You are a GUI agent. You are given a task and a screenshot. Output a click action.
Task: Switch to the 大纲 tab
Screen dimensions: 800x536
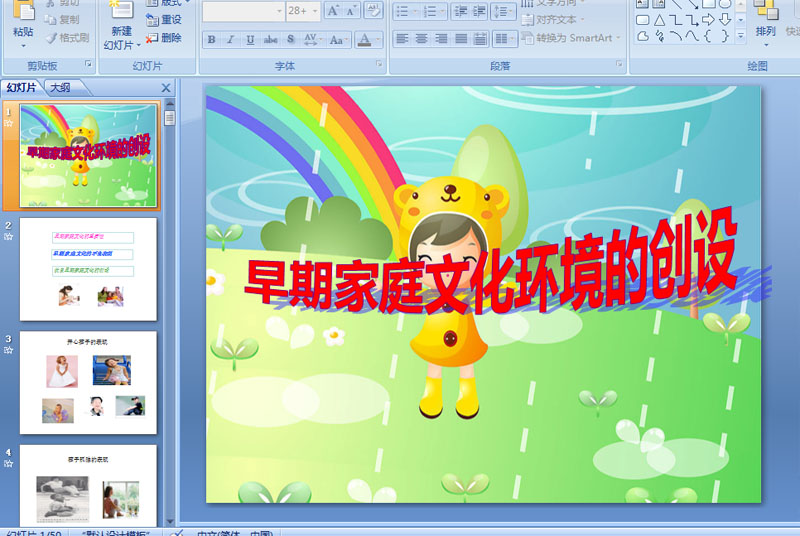pos(61,88)
